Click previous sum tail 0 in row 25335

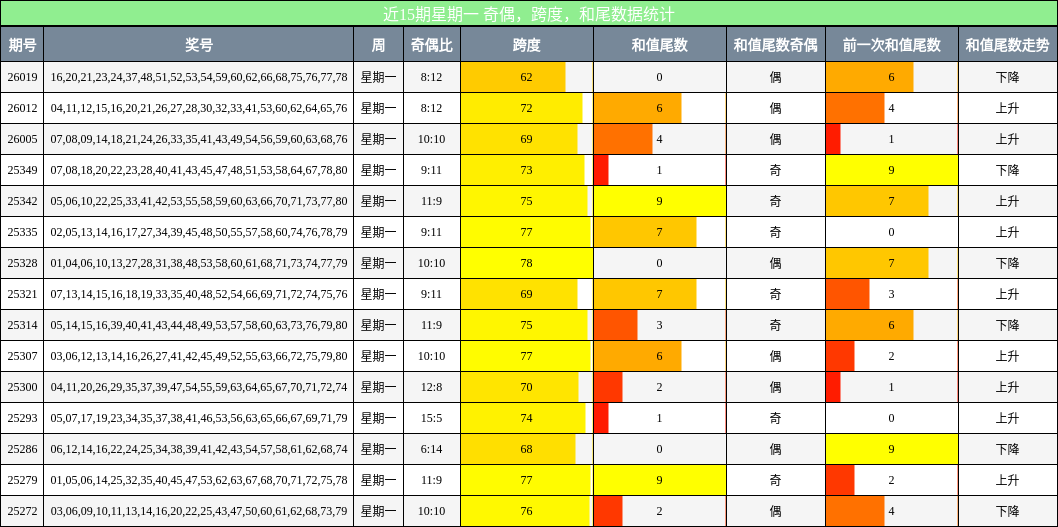tap(892, 232)
